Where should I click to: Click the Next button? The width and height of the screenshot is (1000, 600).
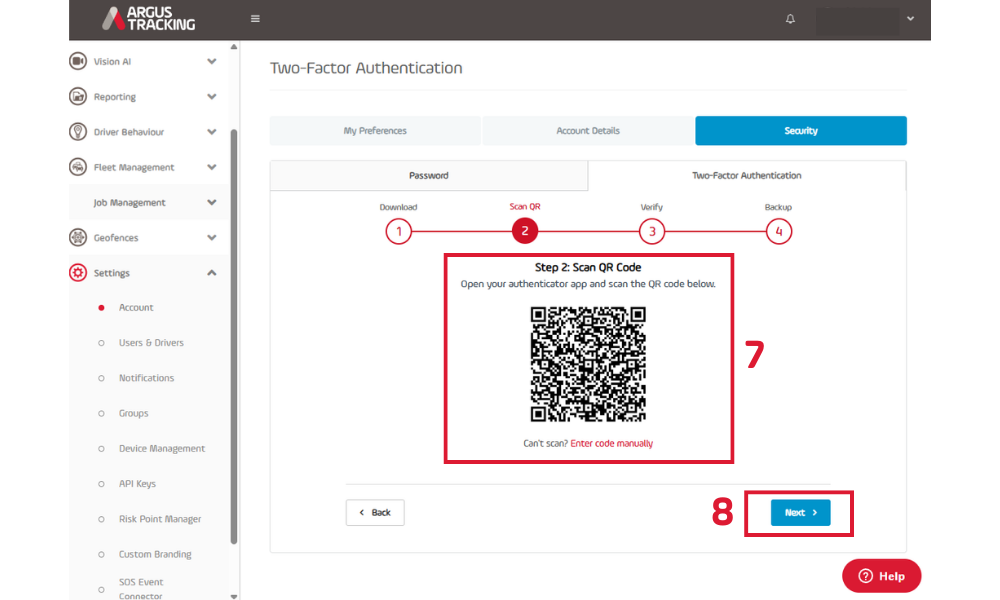800,513
